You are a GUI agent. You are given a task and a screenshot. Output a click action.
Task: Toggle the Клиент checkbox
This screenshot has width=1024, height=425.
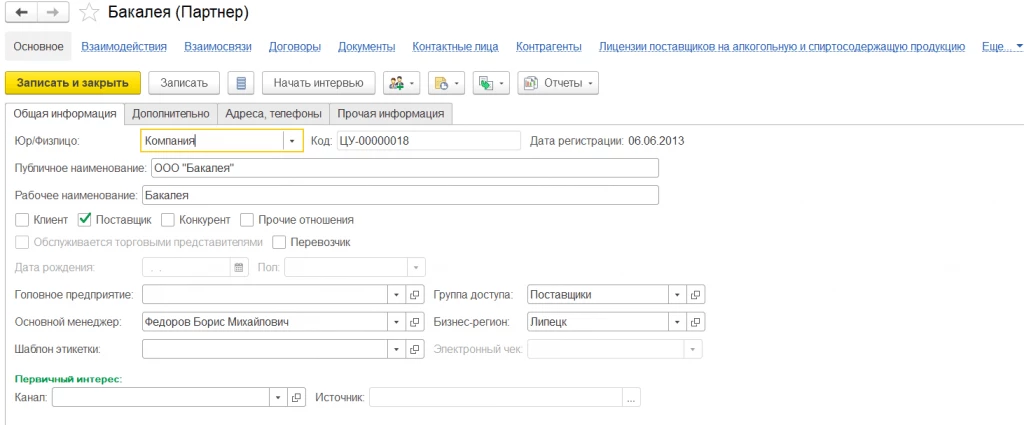[22, 220]
